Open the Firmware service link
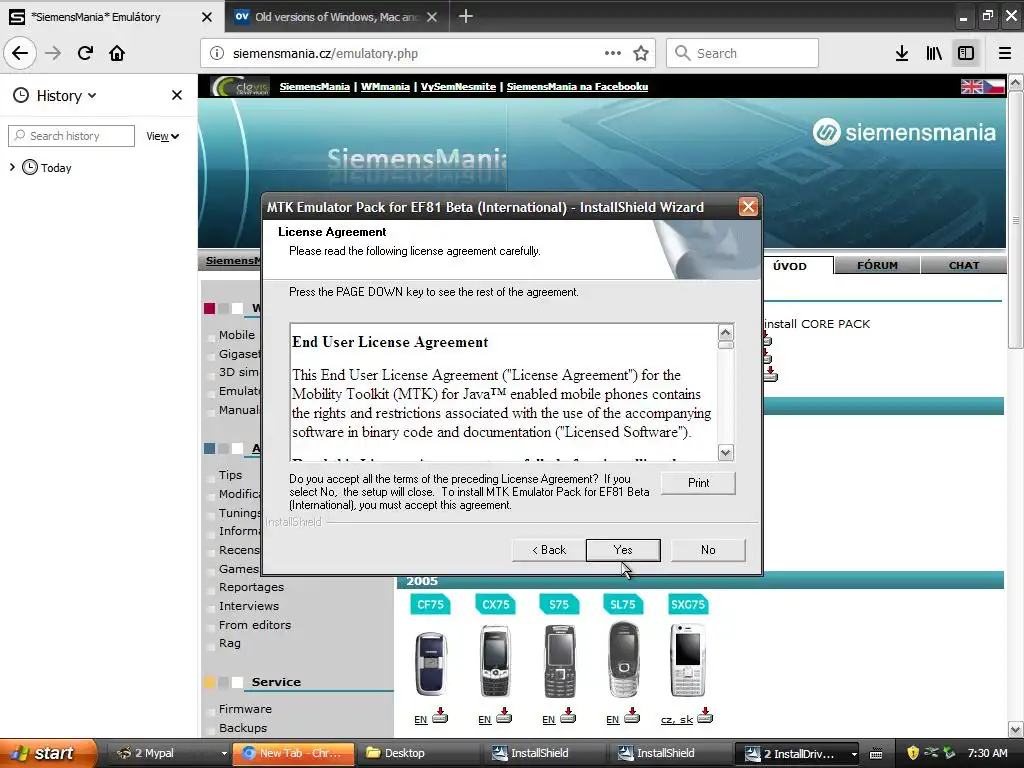 click(x=245, y=709)
